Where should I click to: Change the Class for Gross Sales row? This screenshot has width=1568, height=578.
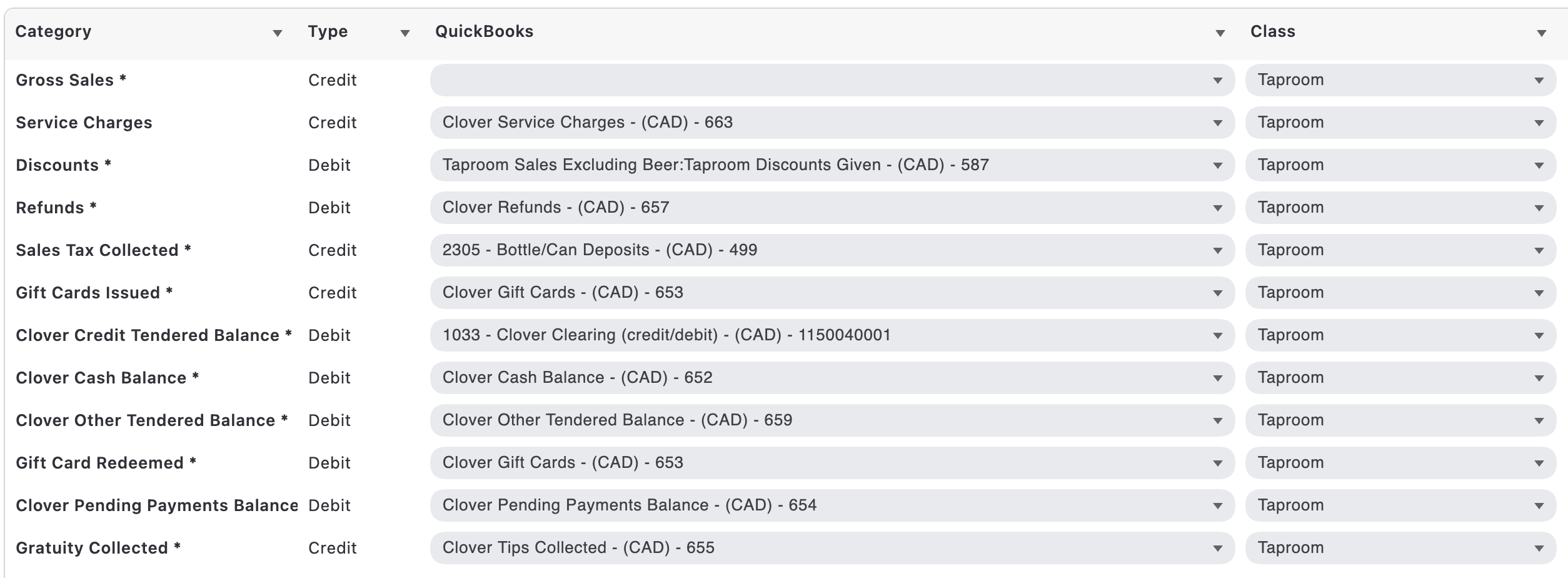click(1400, 80)
